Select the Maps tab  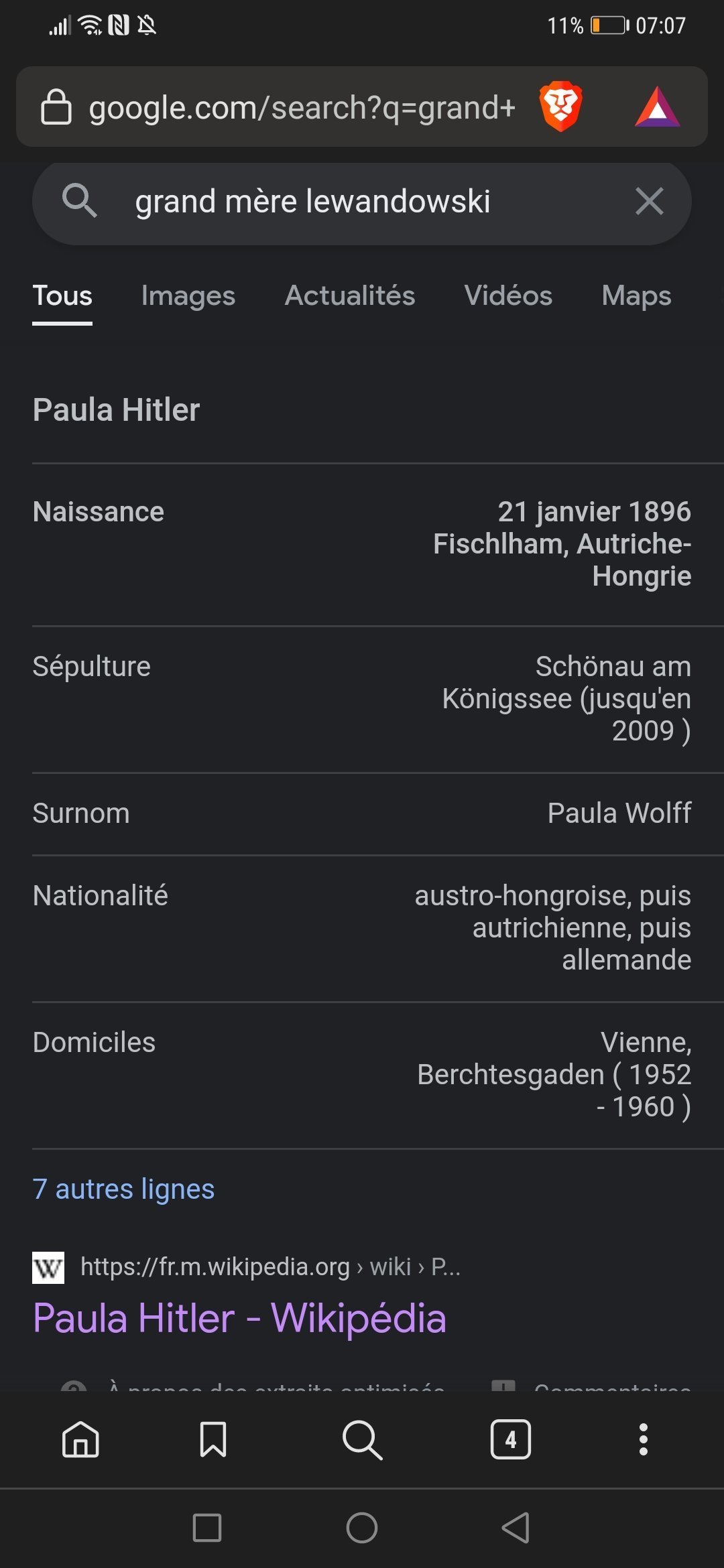click(636, 296)
